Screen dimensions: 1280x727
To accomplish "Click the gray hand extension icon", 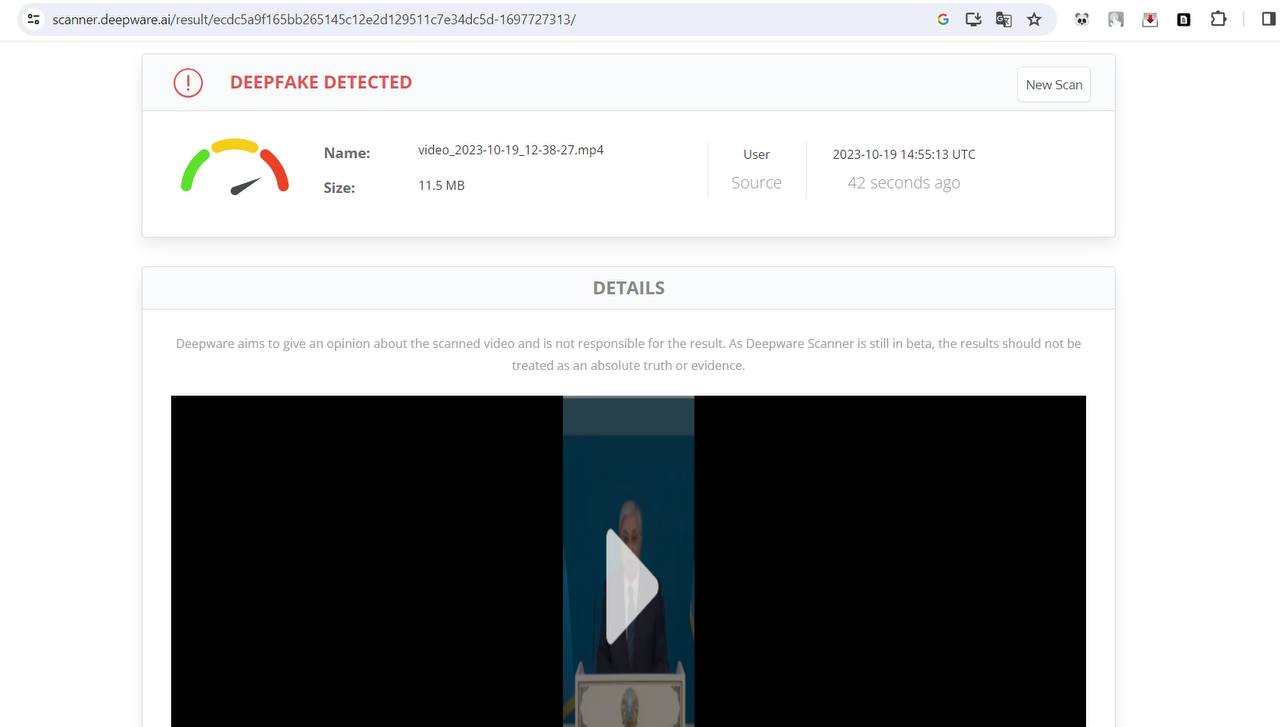I will point(1116,19).
